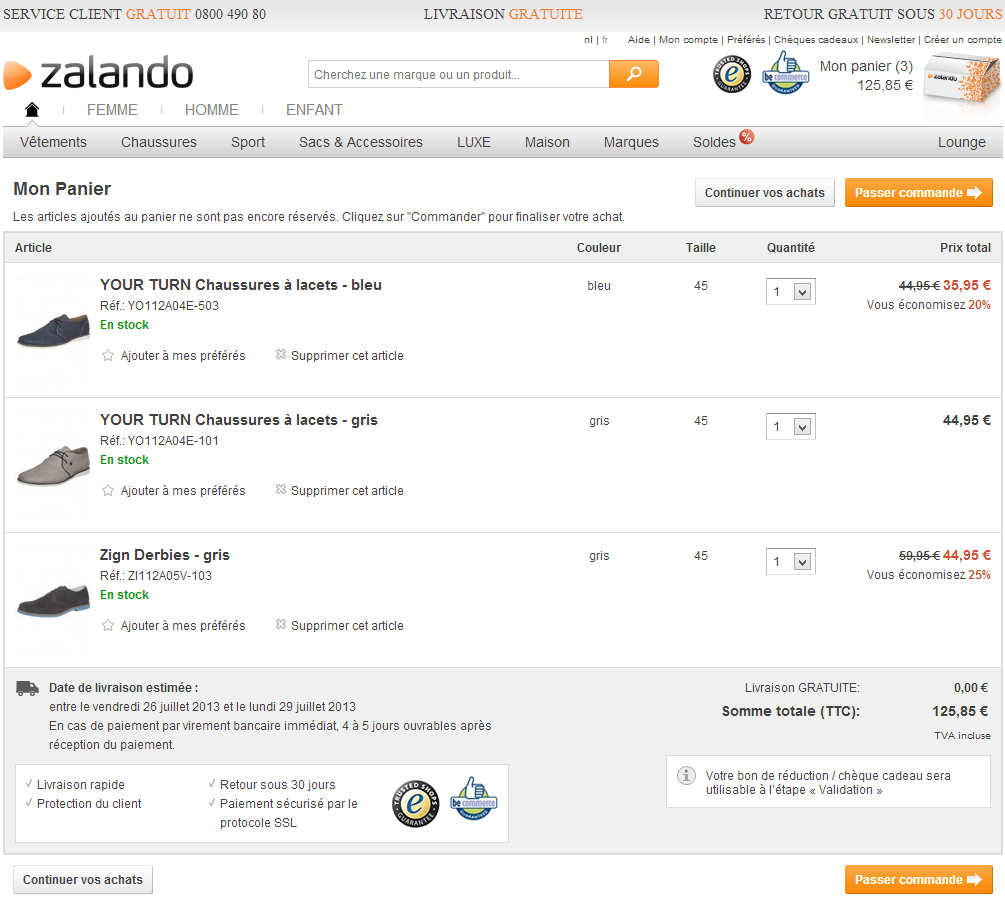Screen dimensions: 1005x898
Task: Click the Zalando logo
Action: tap(98, 74)
